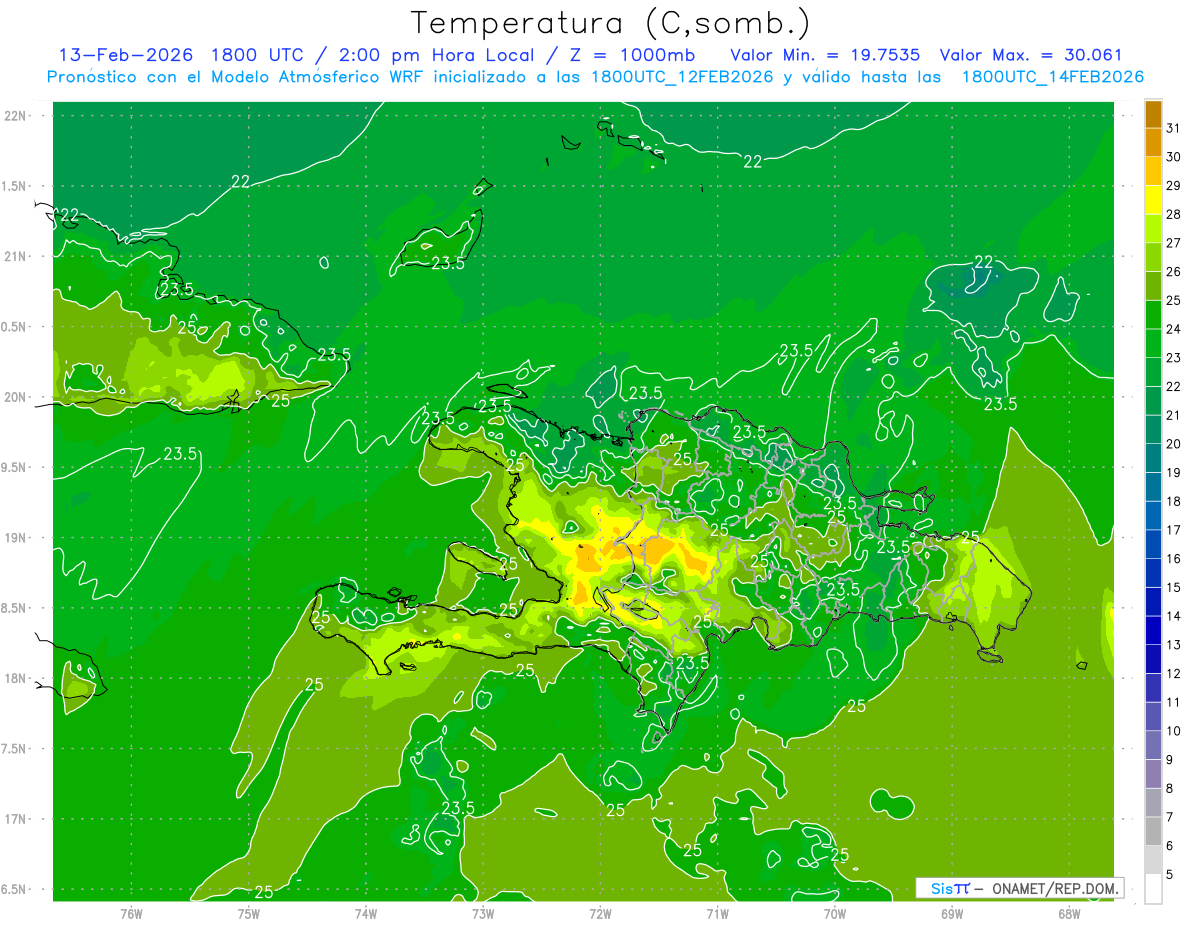Click the yellow swatch between 28 and 29

[1153, 199]
